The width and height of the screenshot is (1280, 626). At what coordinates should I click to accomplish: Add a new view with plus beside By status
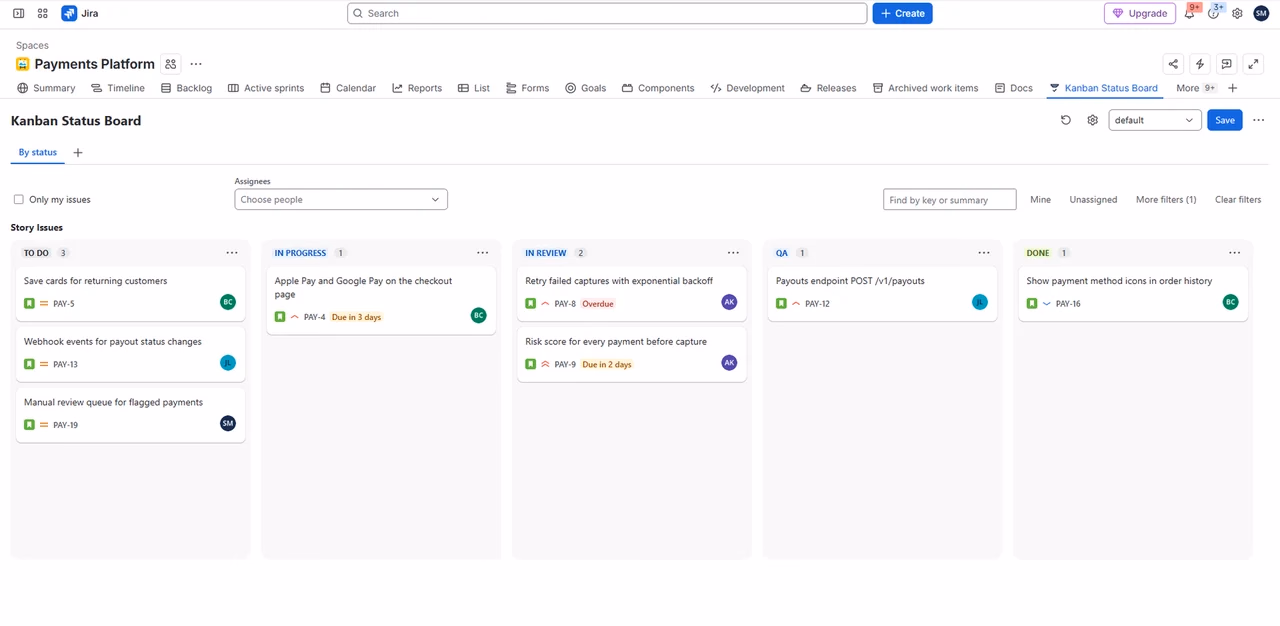pyautogui.click(x=78, y=153)
